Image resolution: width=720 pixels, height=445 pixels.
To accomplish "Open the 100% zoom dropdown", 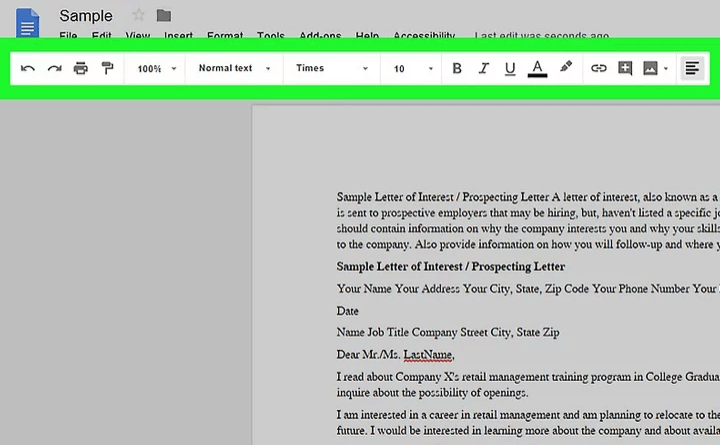I will point(157,69).
